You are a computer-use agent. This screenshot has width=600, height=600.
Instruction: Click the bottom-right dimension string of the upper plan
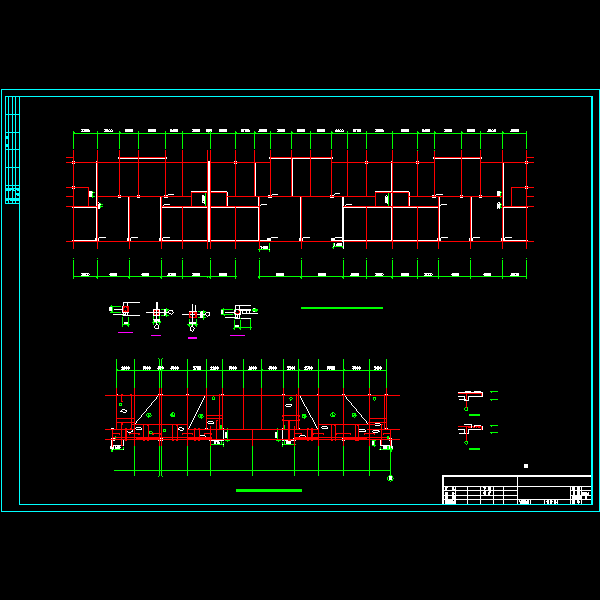coord(392,274)
